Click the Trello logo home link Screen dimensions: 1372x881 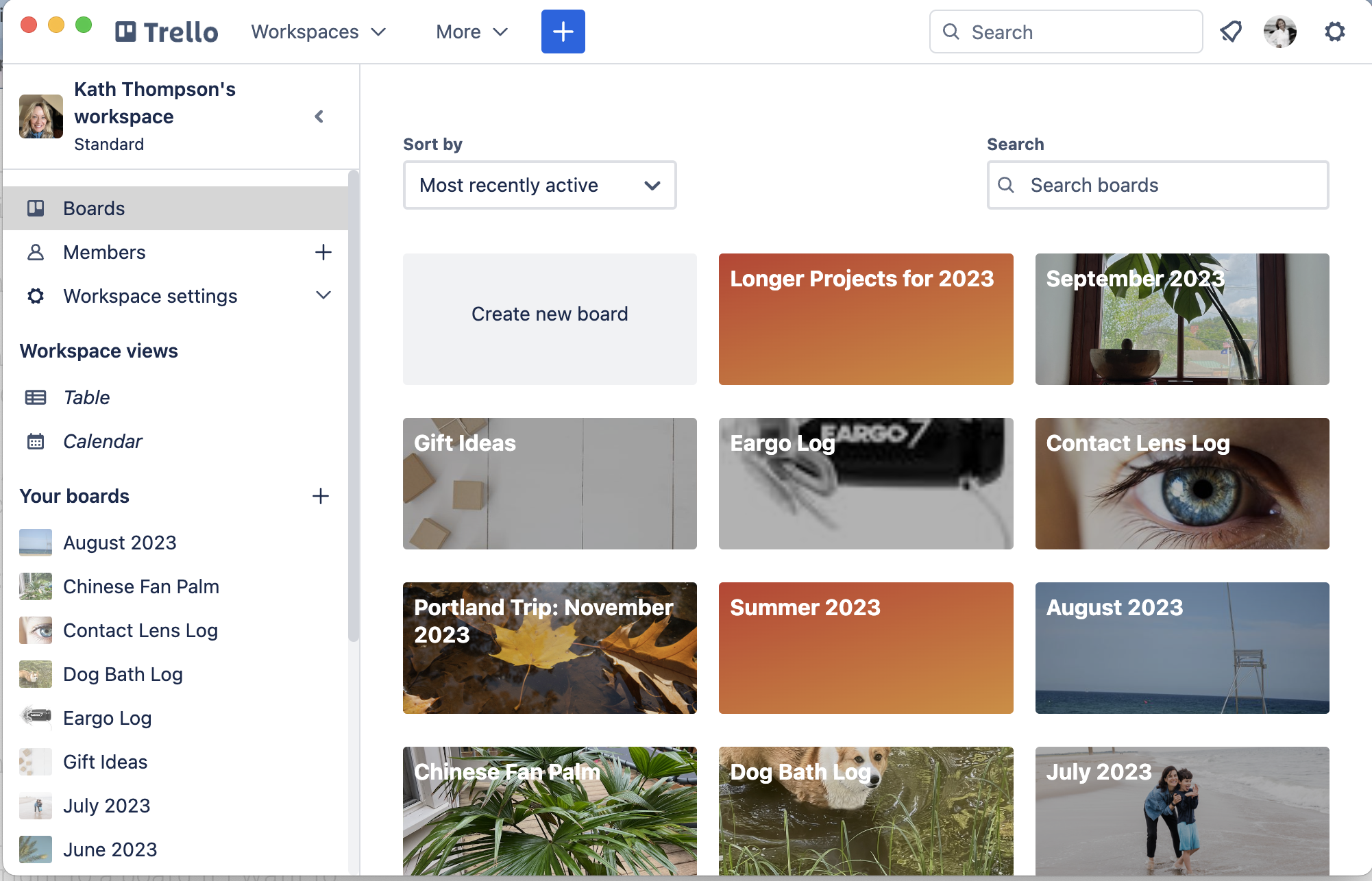coord(167,32)
